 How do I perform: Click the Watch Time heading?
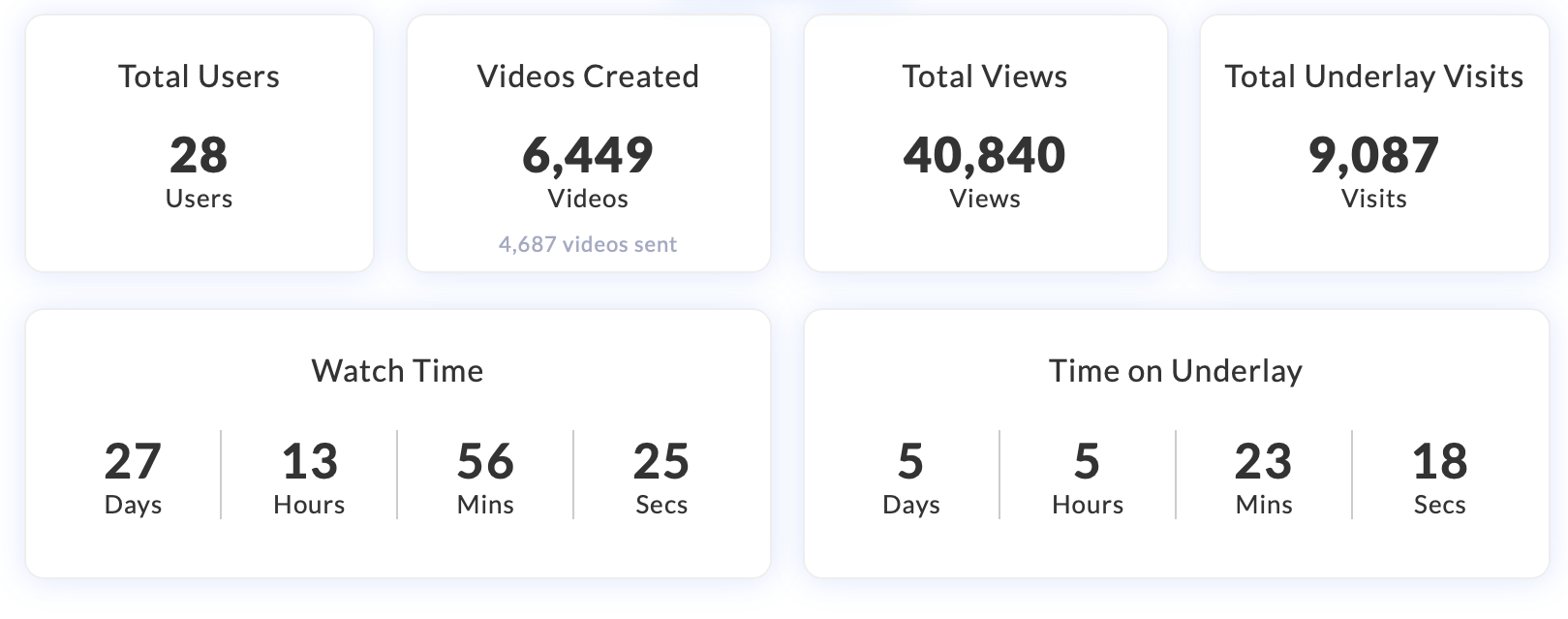pyautogui.click(x=397, y=371)
